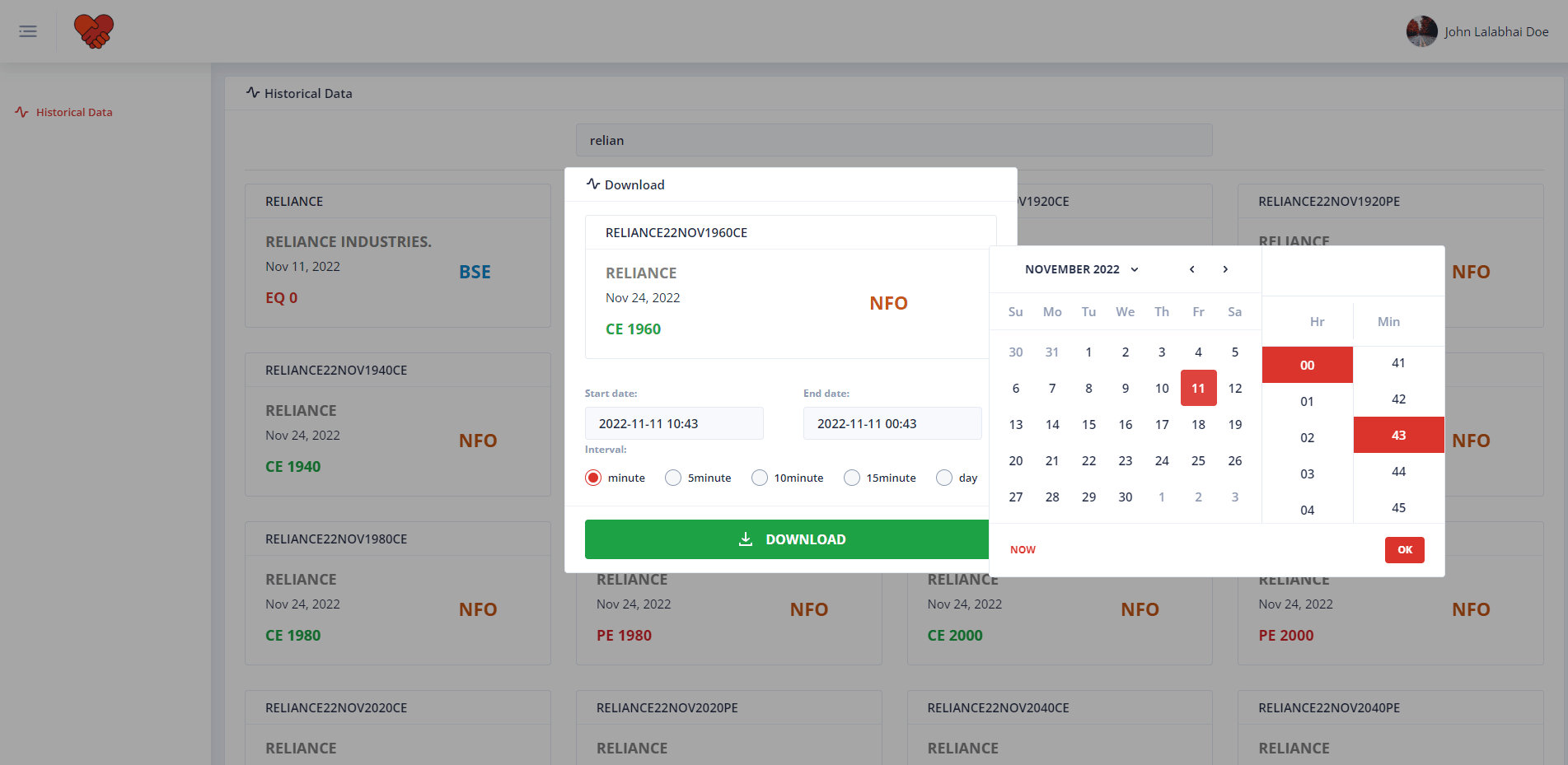Go to the previous month in calendar
This screenshot has width=1568, height=765.
point(1191,269)
